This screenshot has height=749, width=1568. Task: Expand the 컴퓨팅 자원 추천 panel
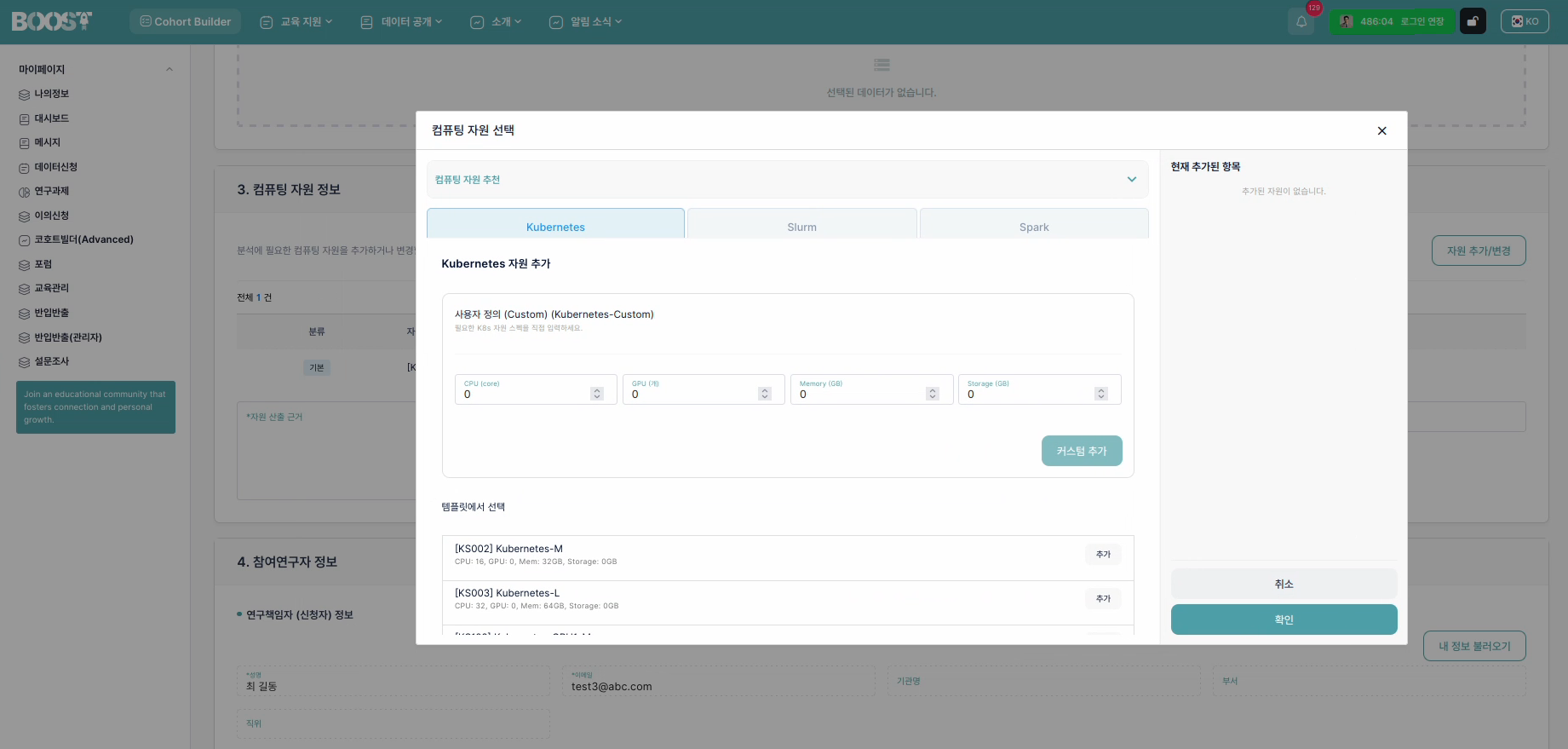(788, 179)
